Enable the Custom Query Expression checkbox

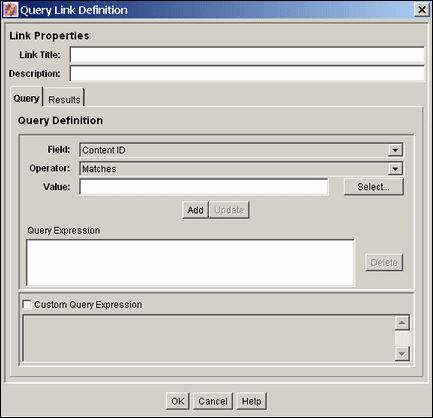pos(27,304)
